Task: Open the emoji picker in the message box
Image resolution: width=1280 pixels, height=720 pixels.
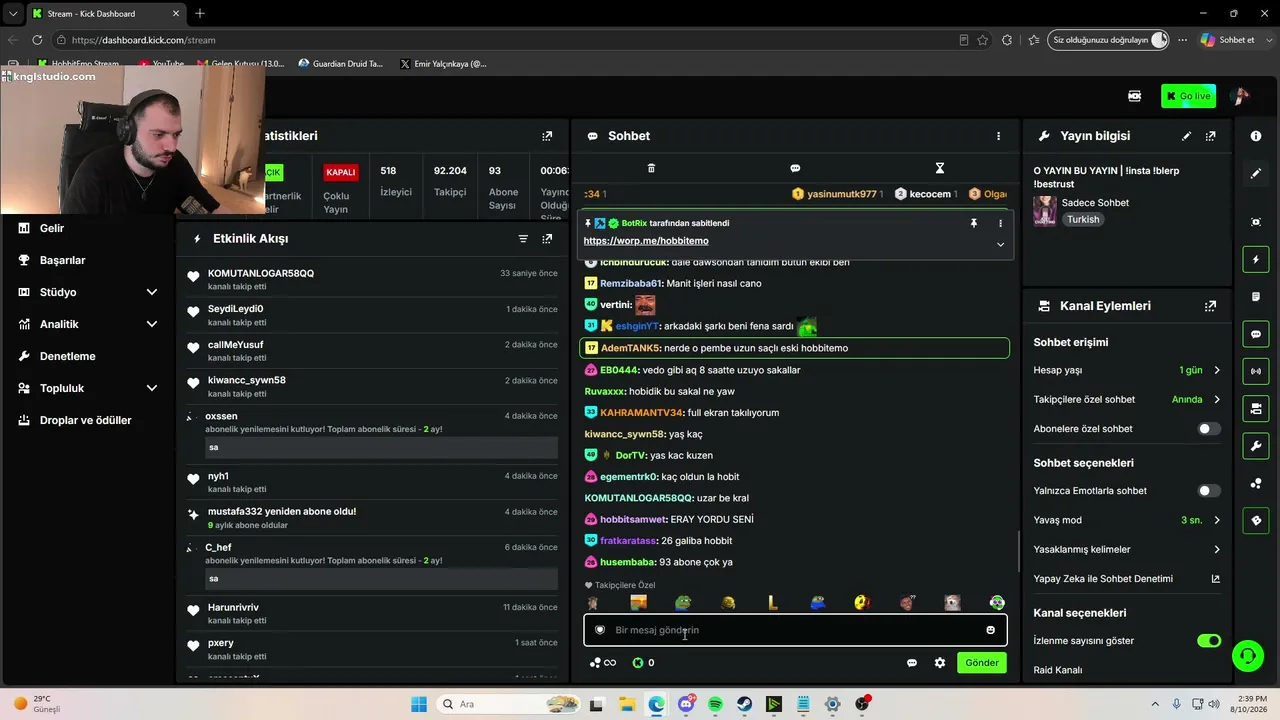Action: 990,630
